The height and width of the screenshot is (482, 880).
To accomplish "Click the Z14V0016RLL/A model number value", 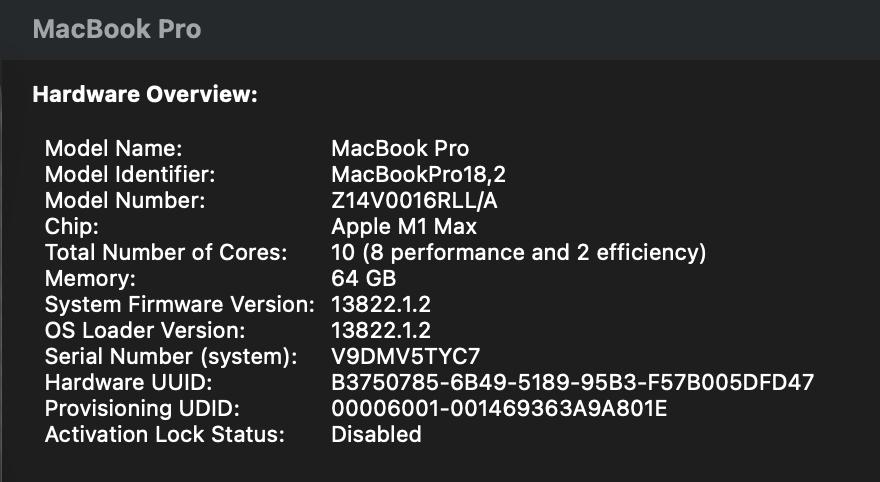I will 414,200.
